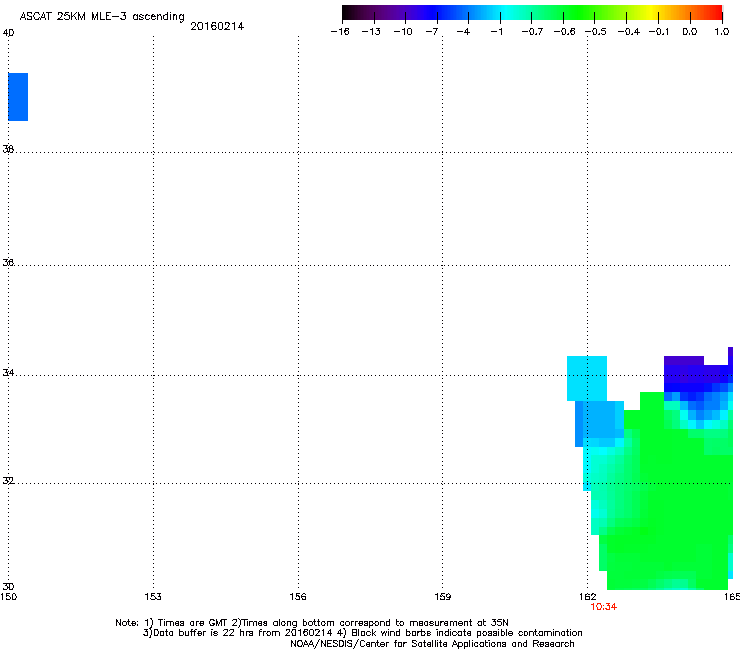Click colorbar label 0.0
Image resolution: width=740 pixels, height=650 pixels.
pyautogui.click(x=690, y=32)
